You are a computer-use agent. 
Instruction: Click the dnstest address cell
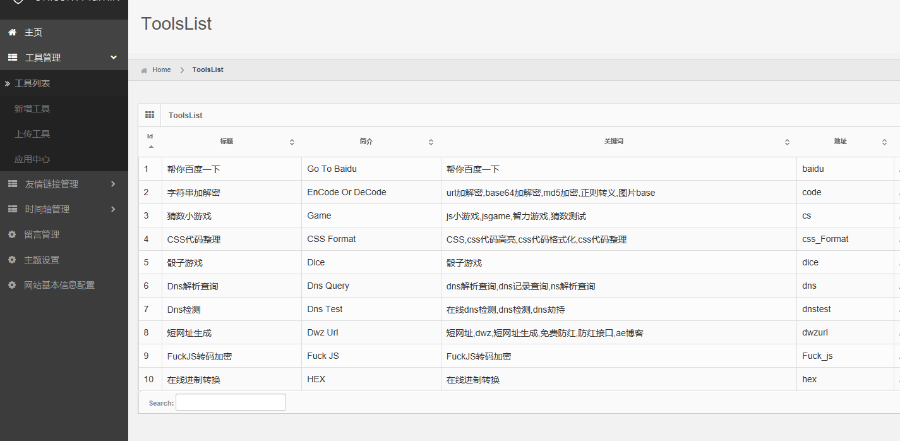845,310
